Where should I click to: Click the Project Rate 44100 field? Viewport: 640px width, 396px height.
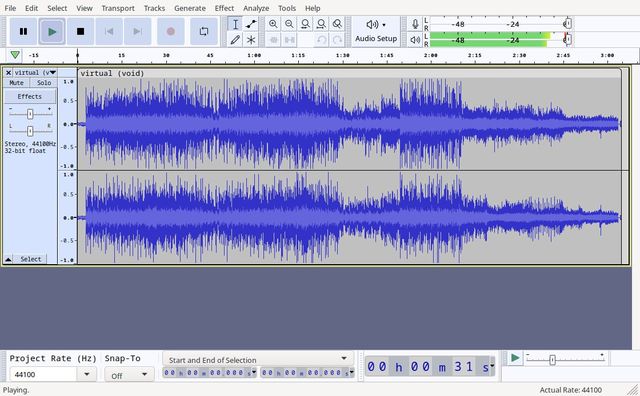click(43, 374)
